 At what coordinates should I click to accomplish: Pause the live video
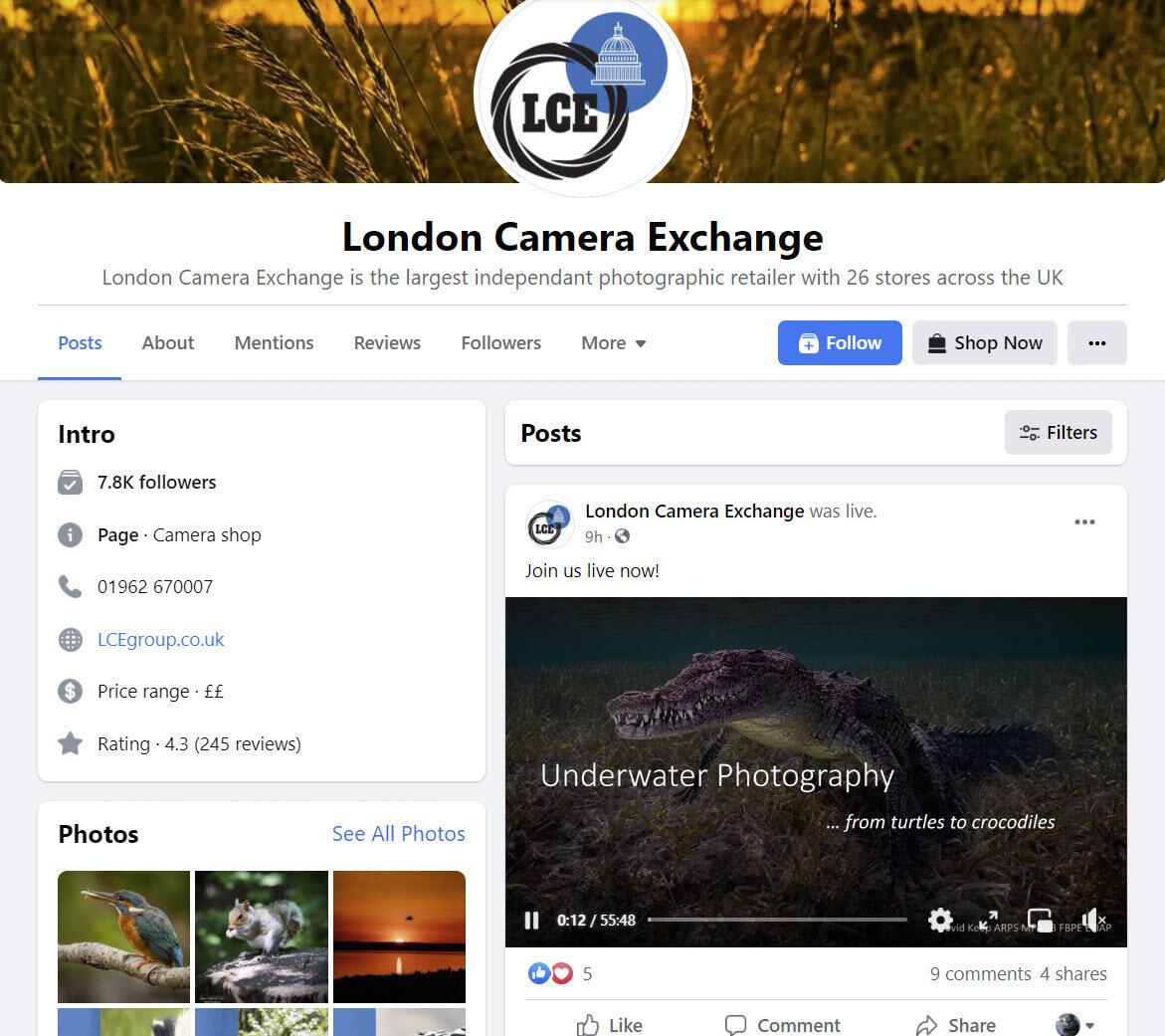[x=531, y=921]
